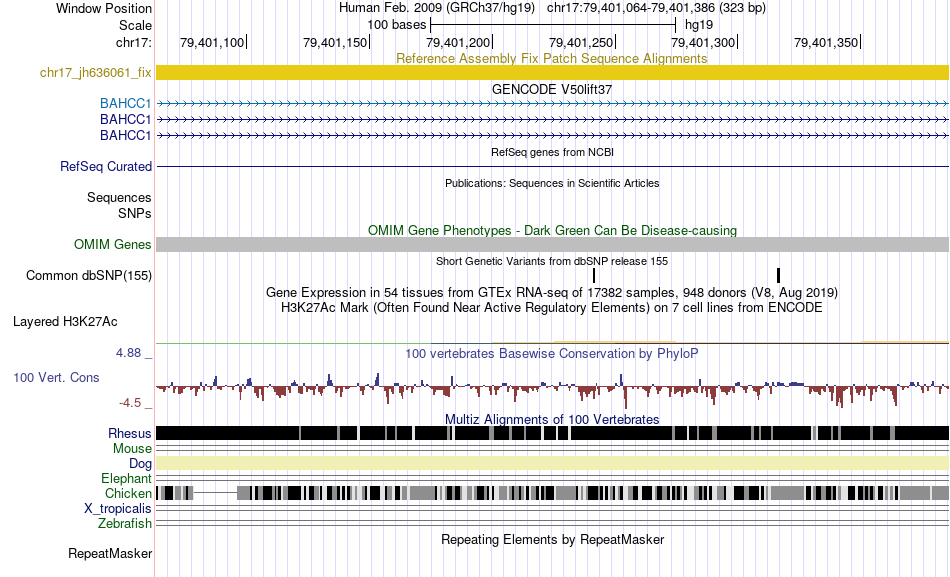Select the chr17_jh636061_fix track label

pos(96,73)
